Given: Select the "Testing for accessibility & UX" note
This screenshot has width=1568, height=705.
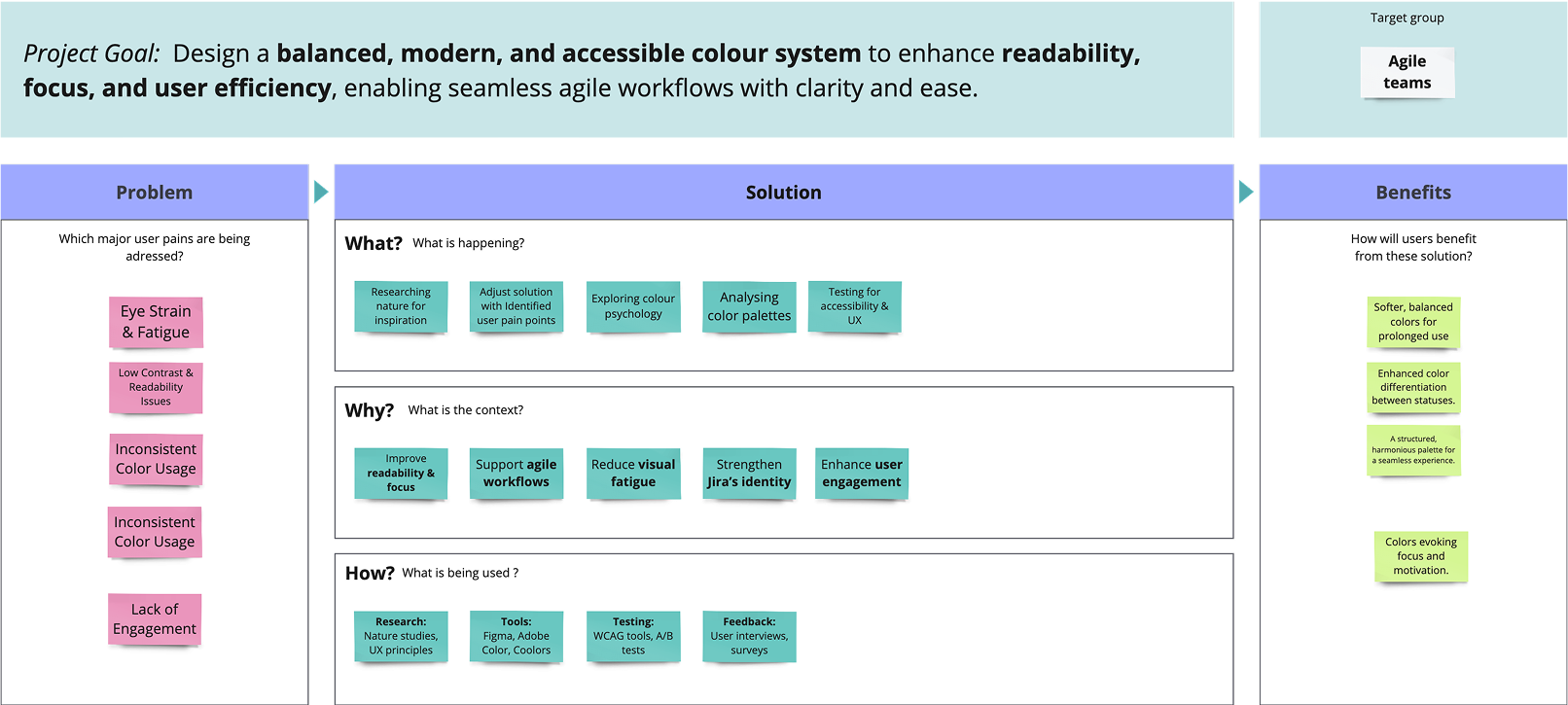Looking at the screenshot, I should click(854, 306).
